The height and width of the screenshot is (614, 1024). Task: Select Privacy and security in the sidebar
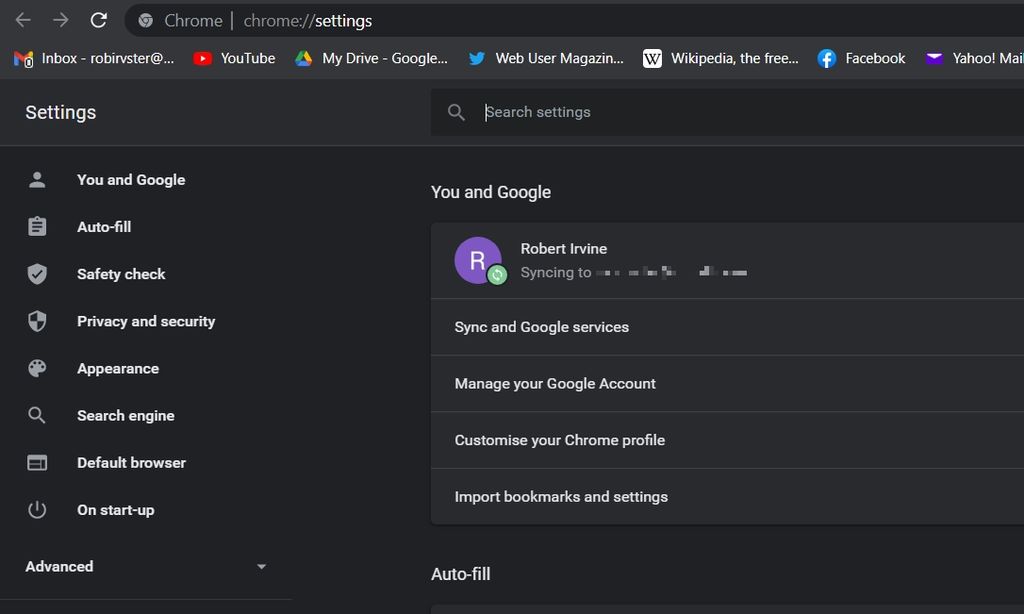[x=146, y=321]
